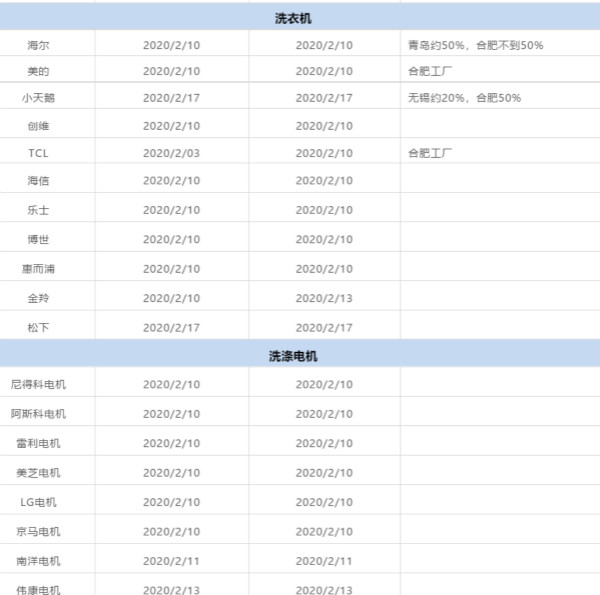600x595 pixels.
Task: Click the first 2020/2/10 in 海尔 row
Action: pyautogui.click(x=171, y=45)
